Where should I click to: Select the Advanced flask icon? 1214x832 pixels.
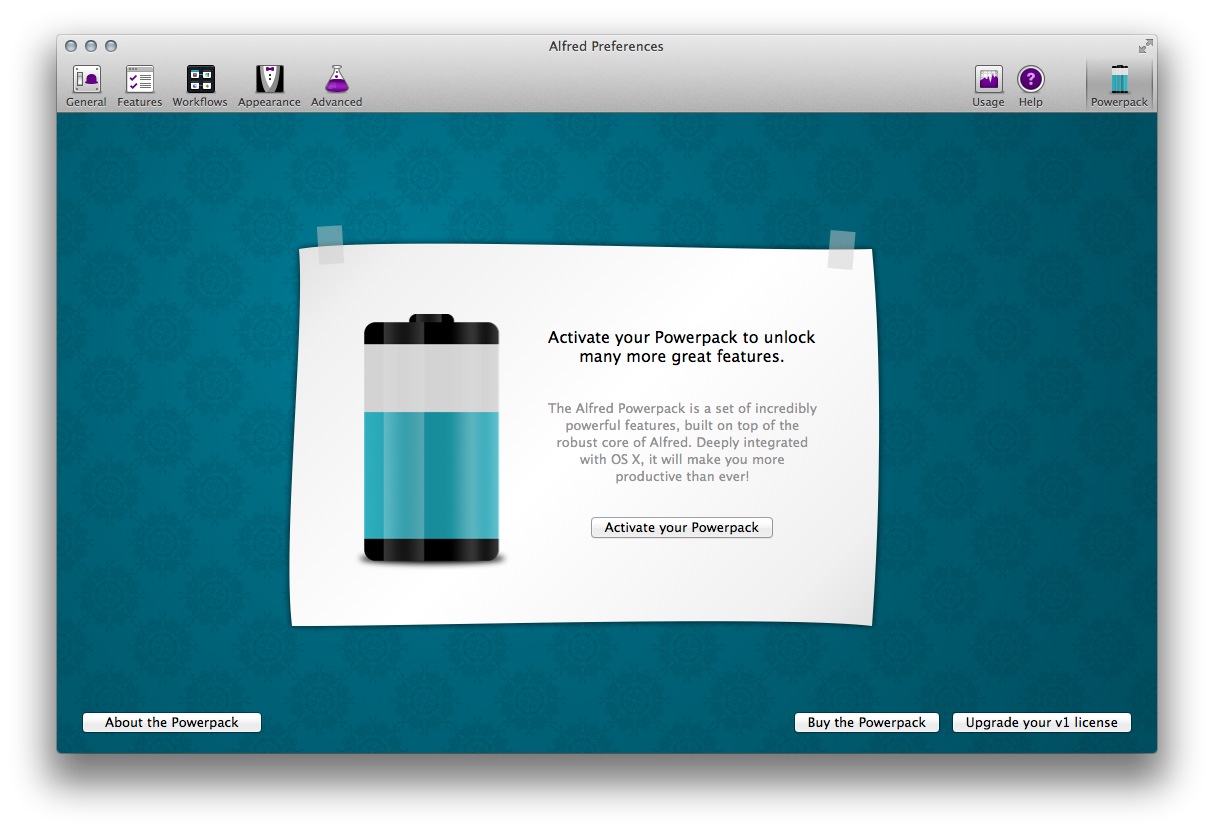click(336, 80)
